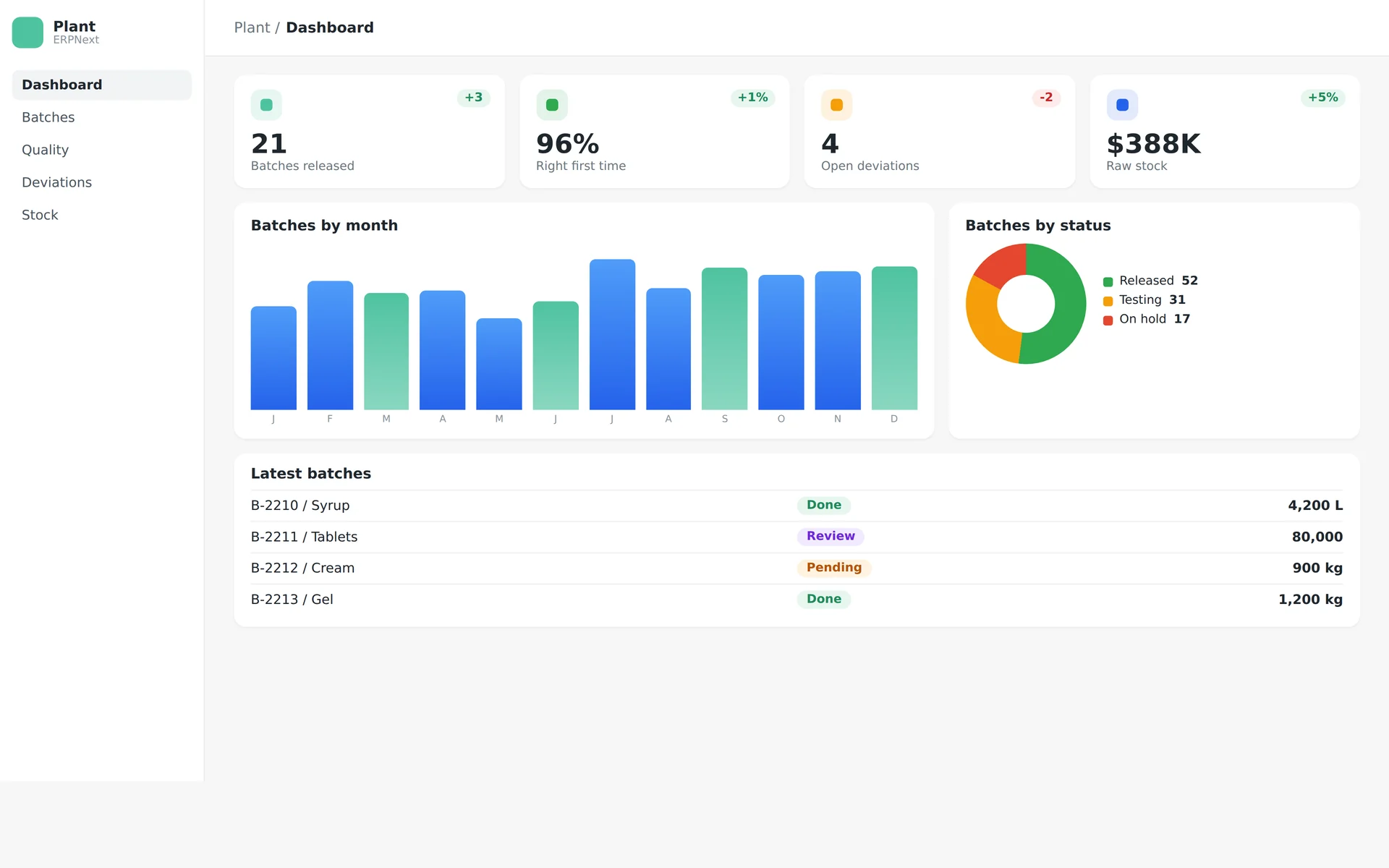Select the 'B-2213 / Gel' row text
The height and width of the screenshot is (868, 1389).
[292, 600]
